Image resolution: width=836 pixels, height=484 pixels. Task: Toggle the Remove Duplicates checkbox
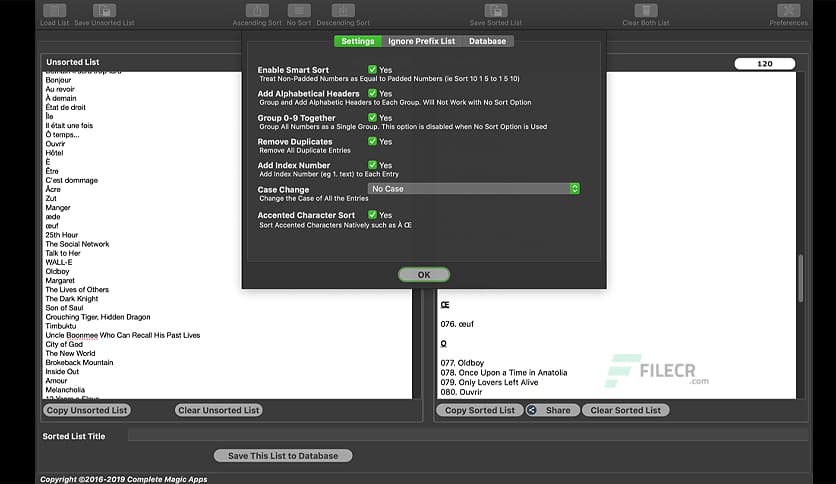(372, 142)
